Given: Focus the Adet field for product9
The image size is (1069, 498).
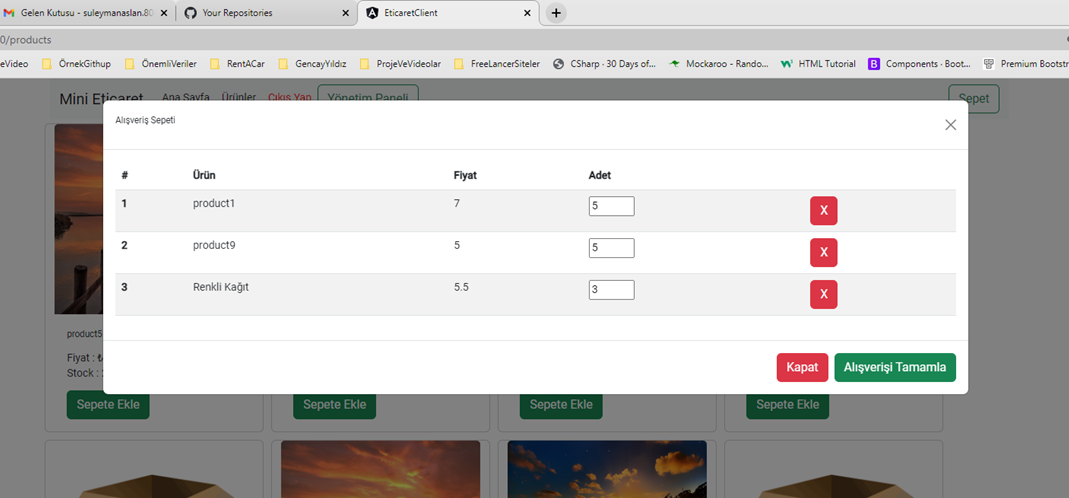Looking at the screenshot, I should pyautogui.click(x=612, y=248).
